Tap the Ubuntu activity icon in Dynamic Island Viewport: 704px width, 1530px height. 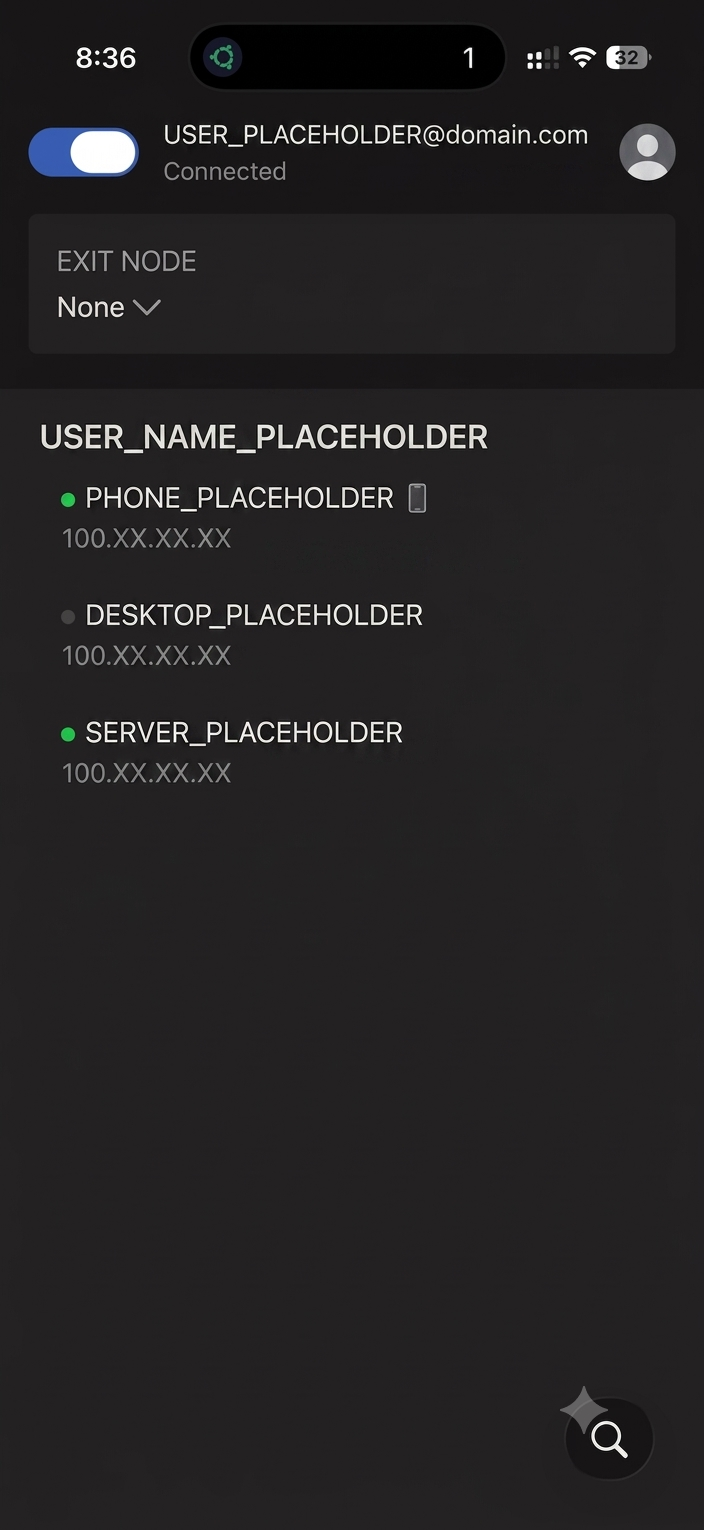coord(222,58)
